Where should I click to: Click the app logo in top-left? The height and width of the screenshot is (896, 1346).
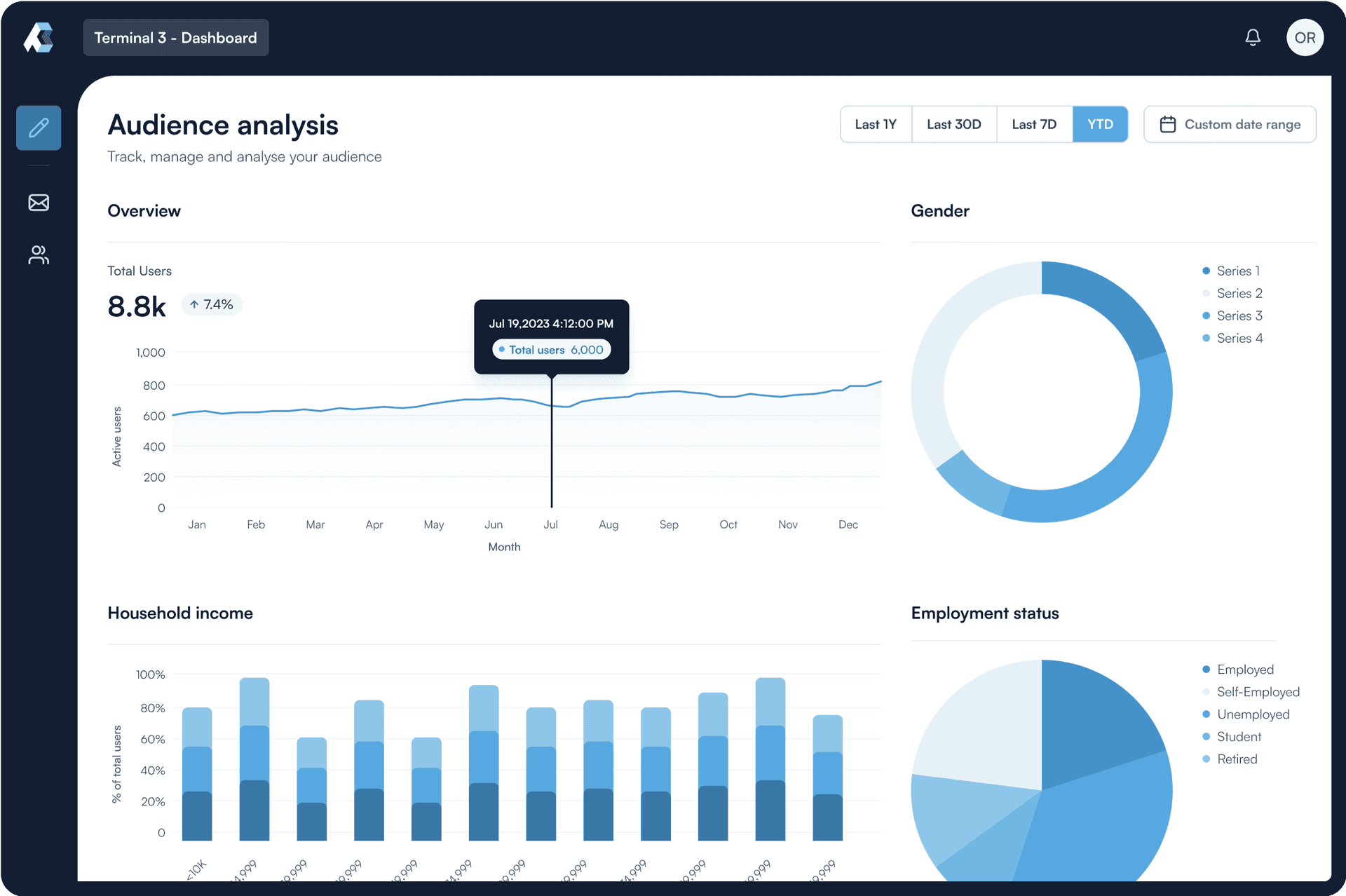(39, 37)
